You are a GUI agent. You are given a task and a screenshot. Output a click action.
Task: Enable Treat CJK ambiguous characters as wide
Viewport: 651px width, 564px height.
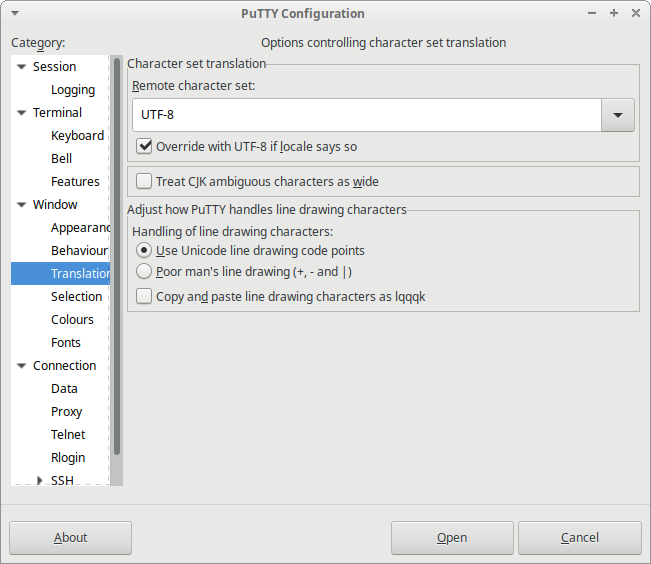tap(145, 182)
